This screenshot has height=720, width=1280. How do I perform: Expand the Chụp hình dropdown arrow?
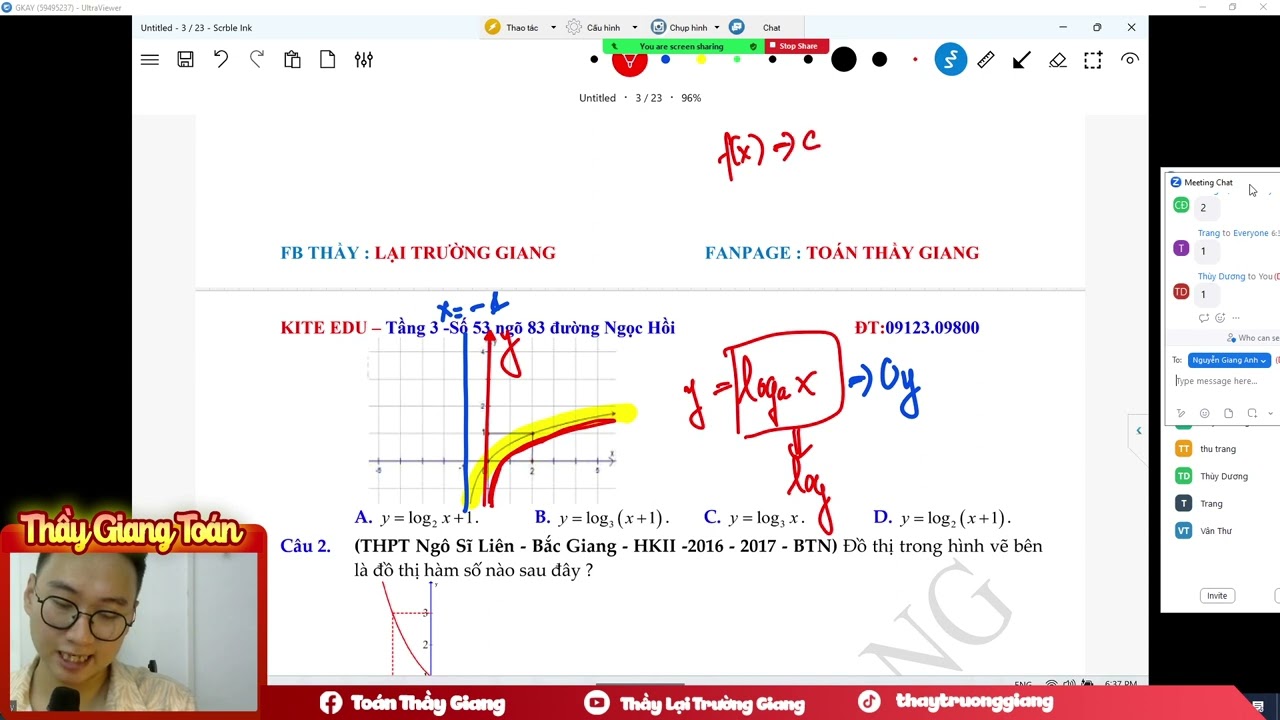(719, 28)
